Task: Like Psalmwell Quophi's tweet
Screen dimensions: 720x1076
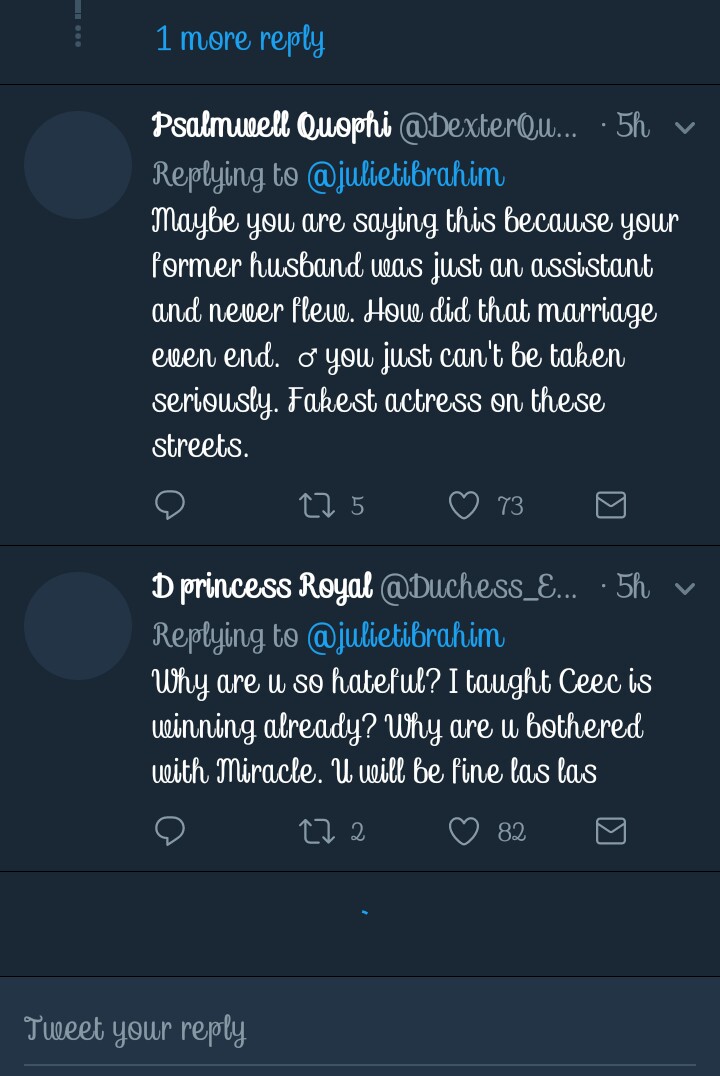Action: pos(463,506)
